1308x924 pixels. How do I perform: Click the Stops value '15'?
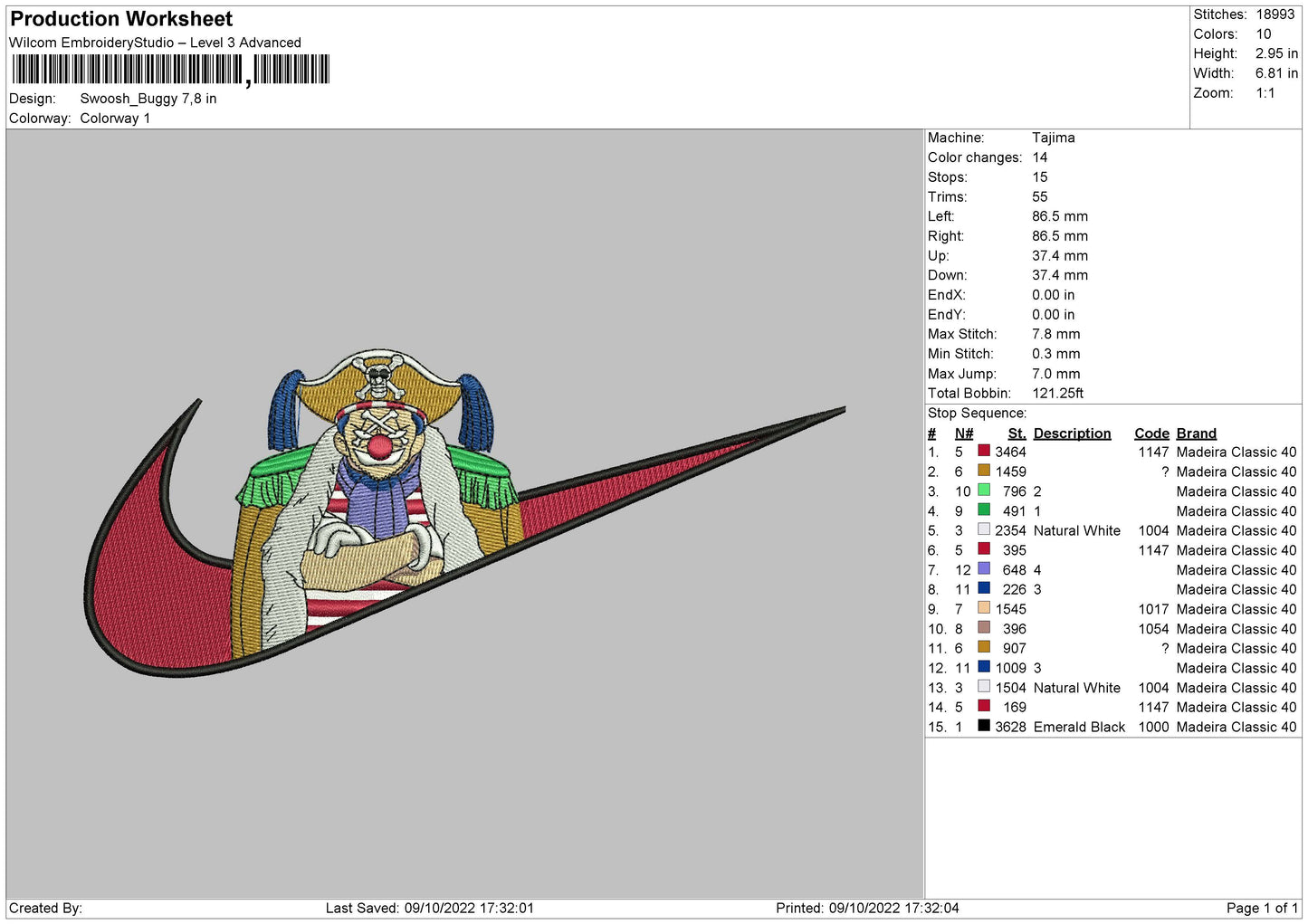click(x=1040, y=177)
